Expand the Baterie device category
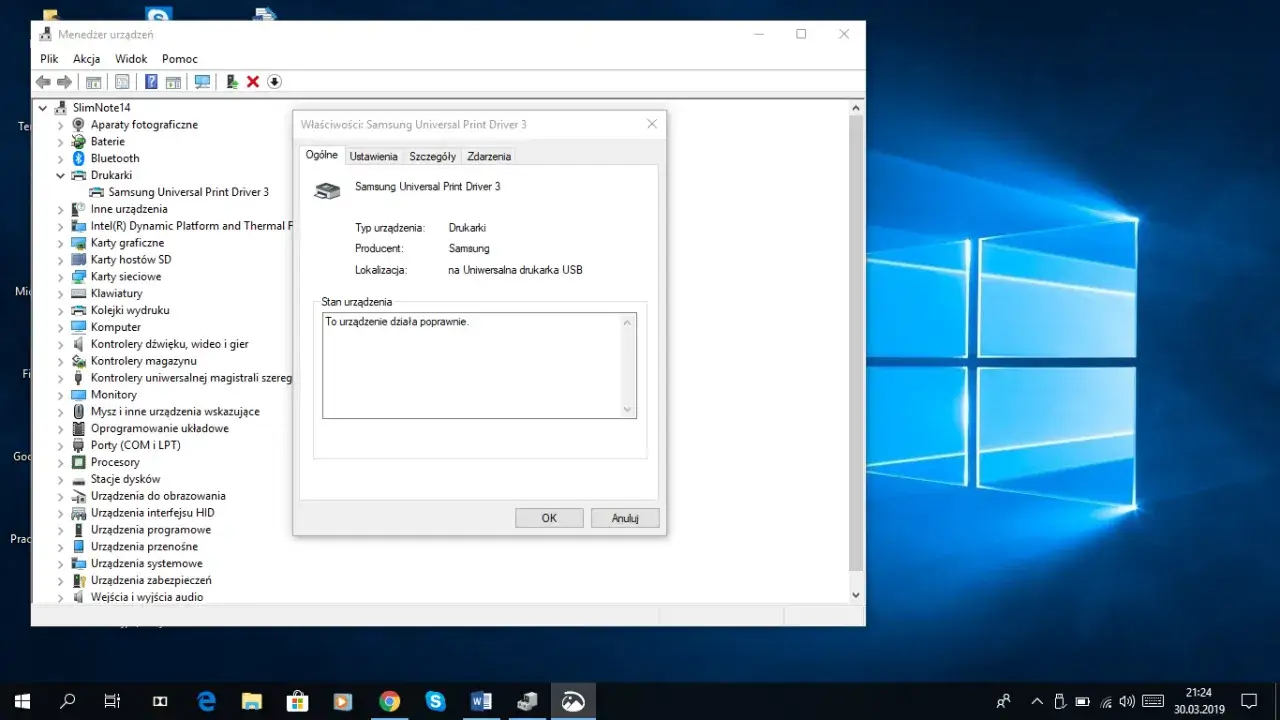Screen dimensions: 1280x720 [x=62, y=141]
